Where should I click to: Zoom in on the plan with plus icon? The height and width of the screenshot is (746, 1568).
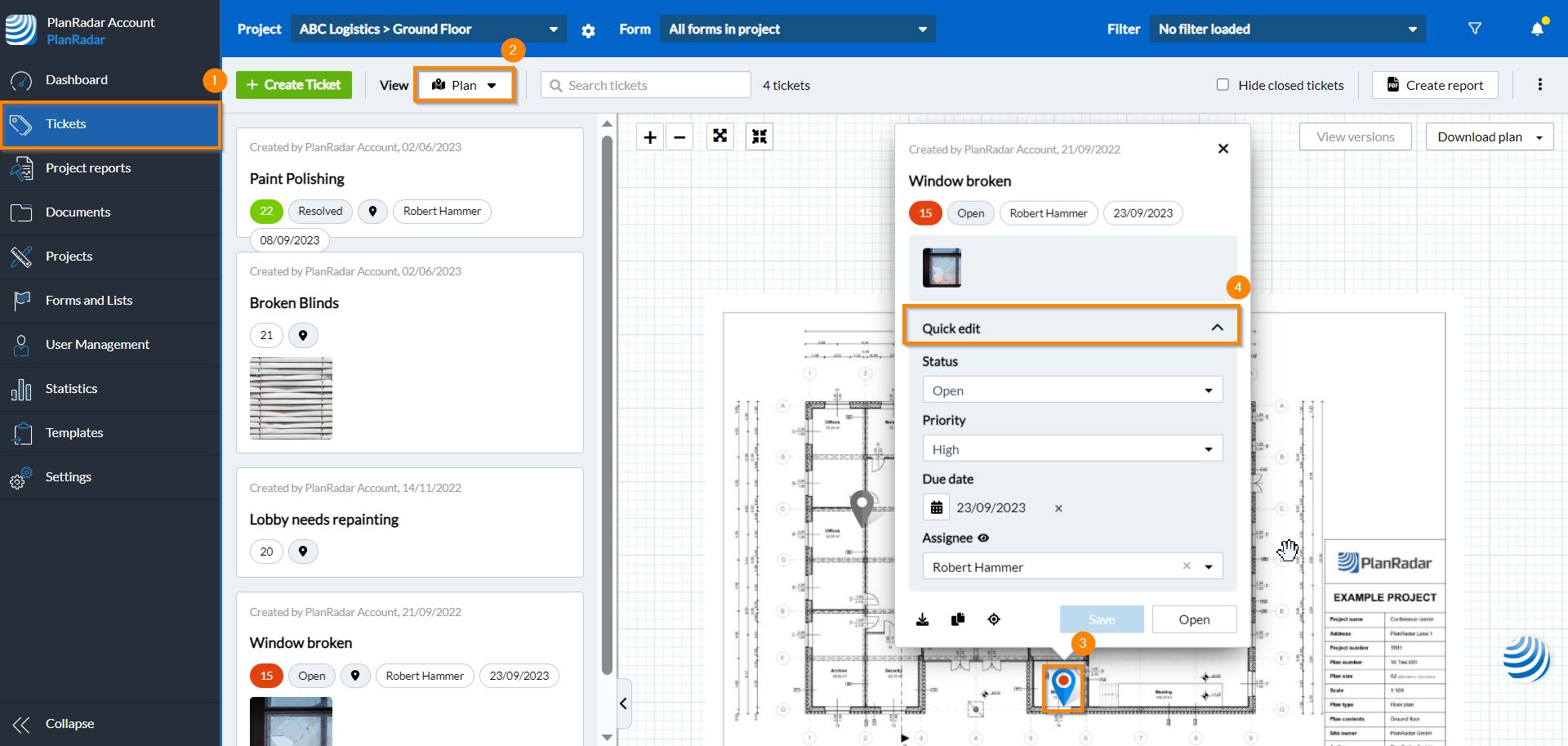click(x=650, y=137)
